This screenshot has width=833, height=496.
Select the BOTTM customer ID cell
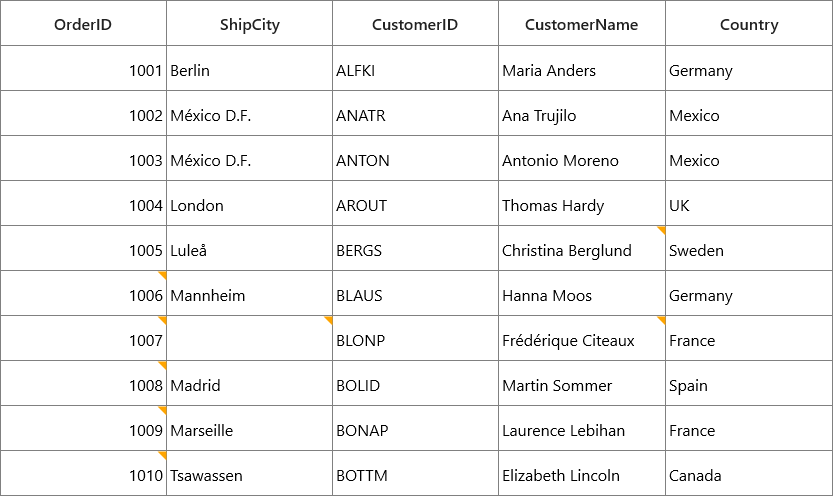415,474
